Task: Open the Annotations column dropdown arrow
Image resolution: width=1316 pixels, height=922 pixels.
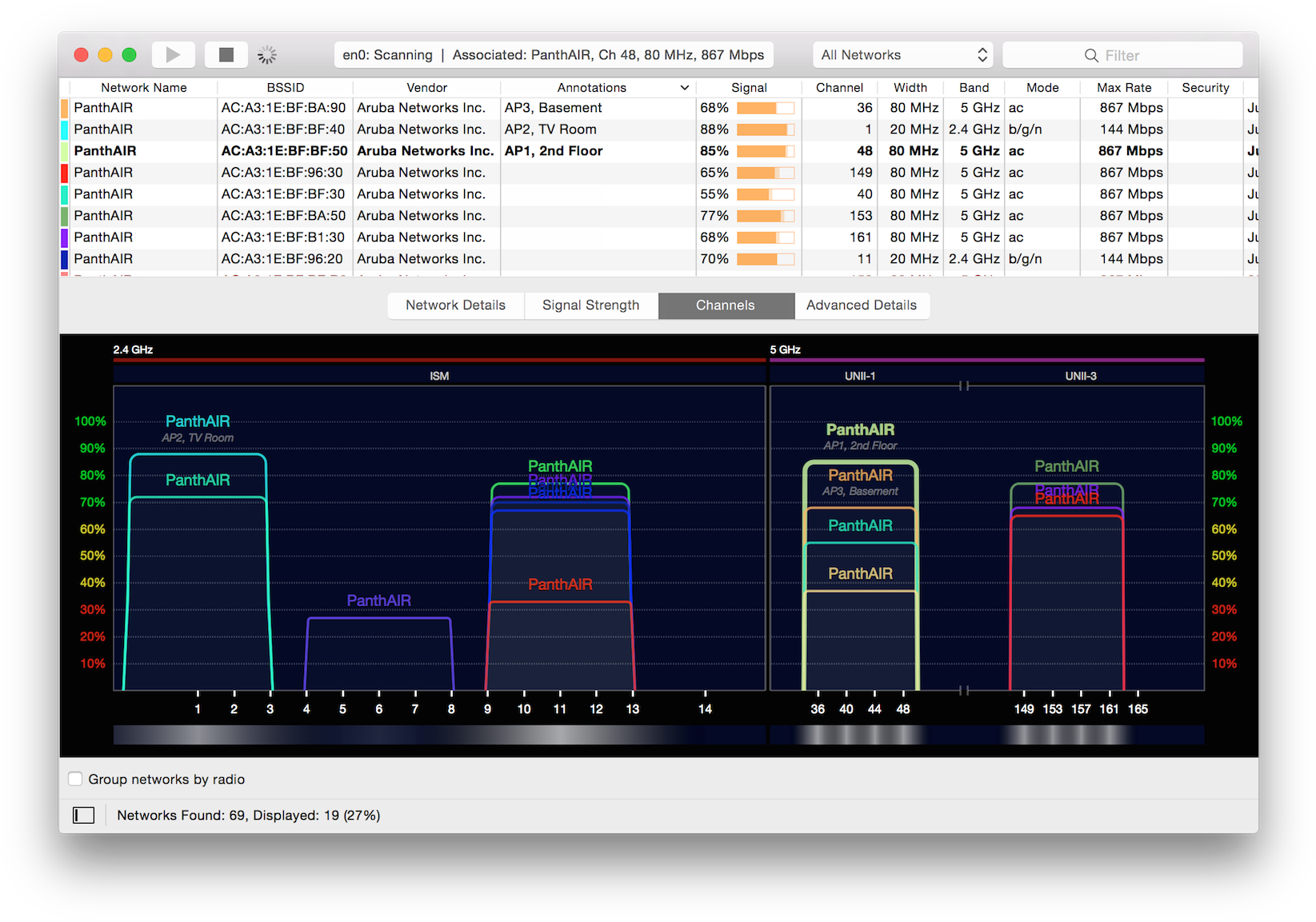Action: click(685, 87)
